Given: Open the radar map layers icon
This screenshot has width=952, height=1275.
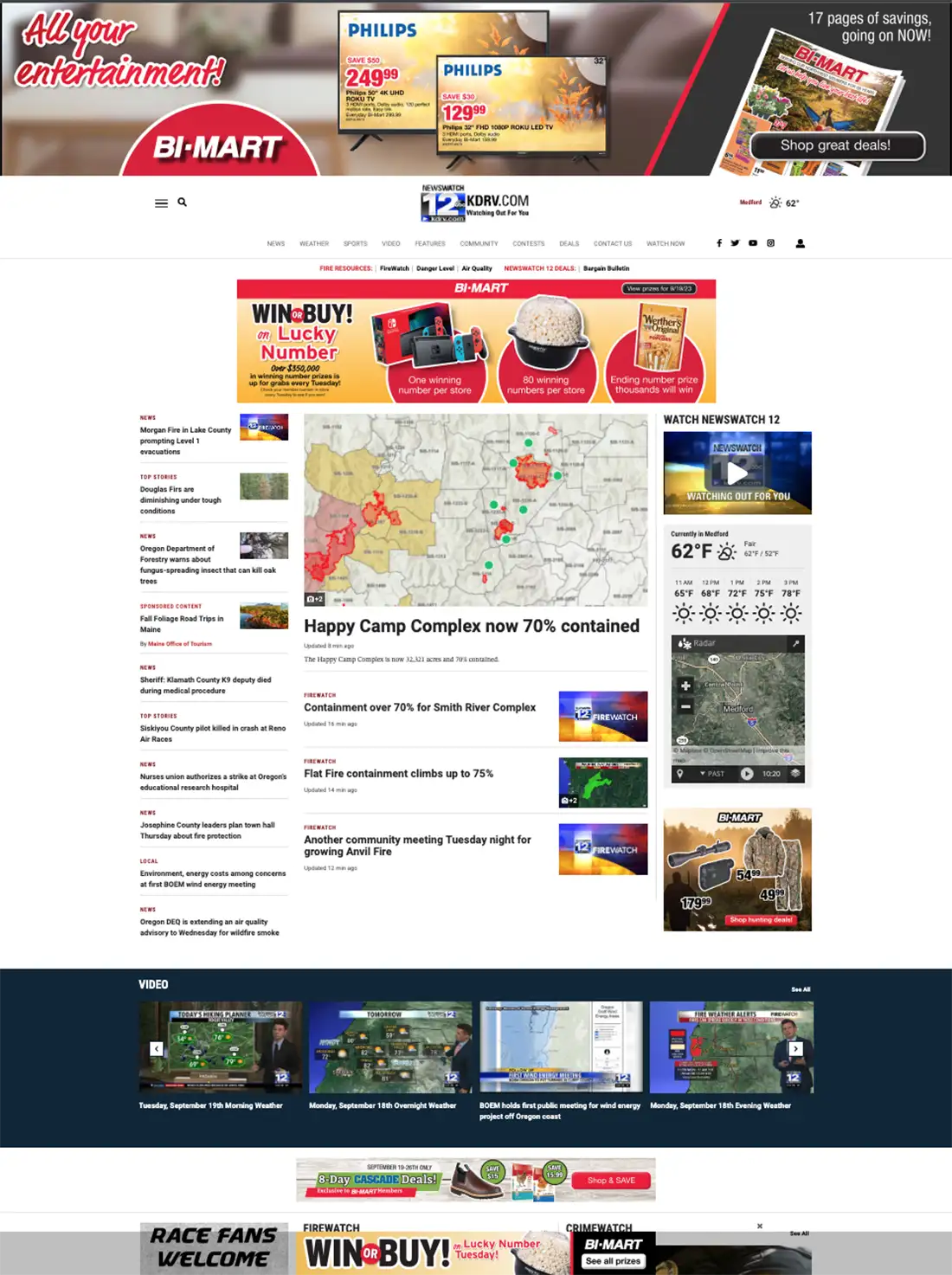Looking at the screenshot, I should pos(795,774).
